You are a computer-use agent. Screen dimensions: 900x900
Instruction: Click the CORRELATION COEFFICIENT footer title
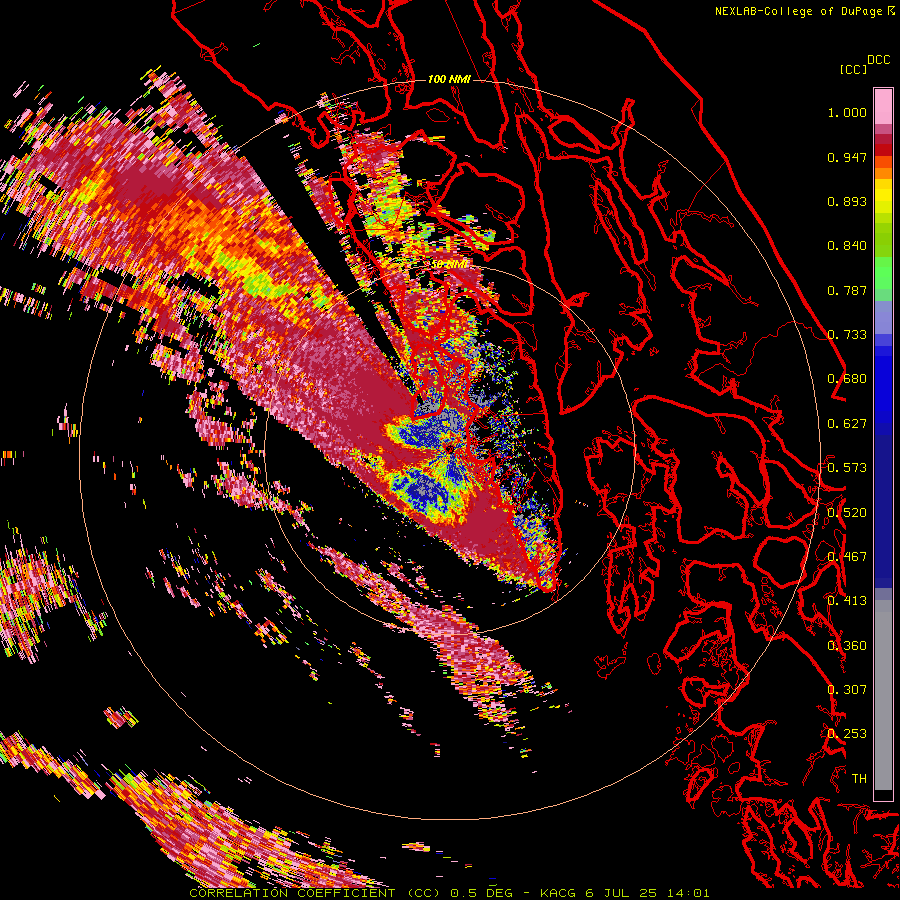292,893
